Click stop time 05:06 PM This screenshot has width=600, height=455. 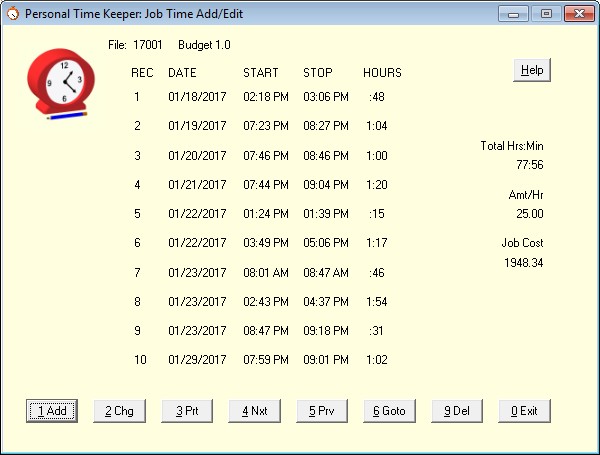click(x=326, y=243)
